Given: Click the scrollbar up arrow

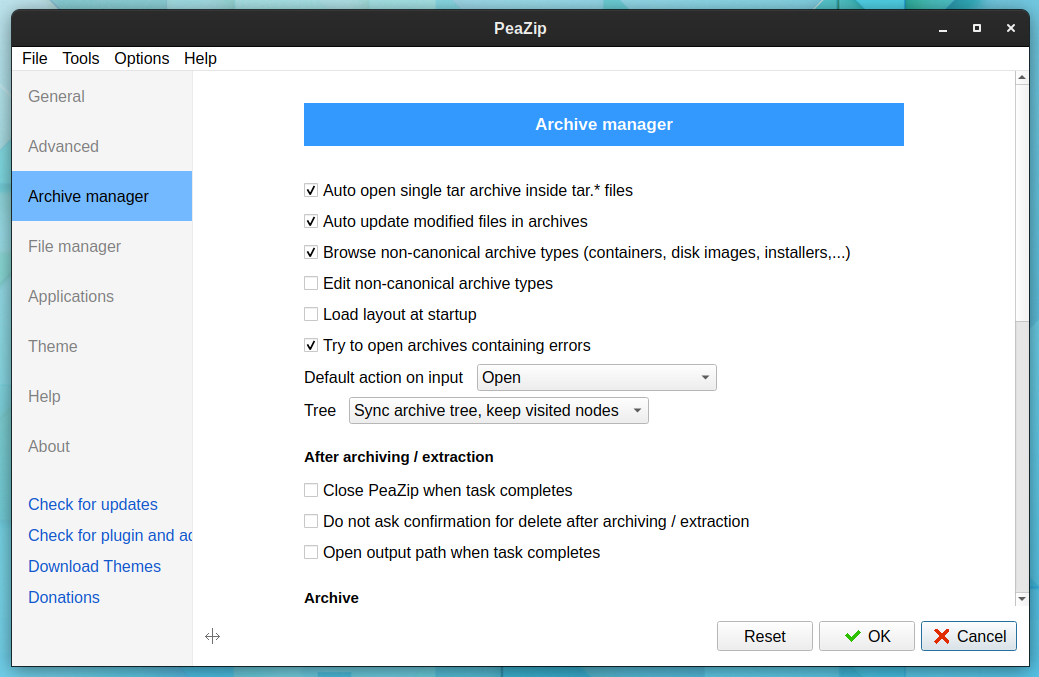Looking at the screenshot, I should (1022, 78).
